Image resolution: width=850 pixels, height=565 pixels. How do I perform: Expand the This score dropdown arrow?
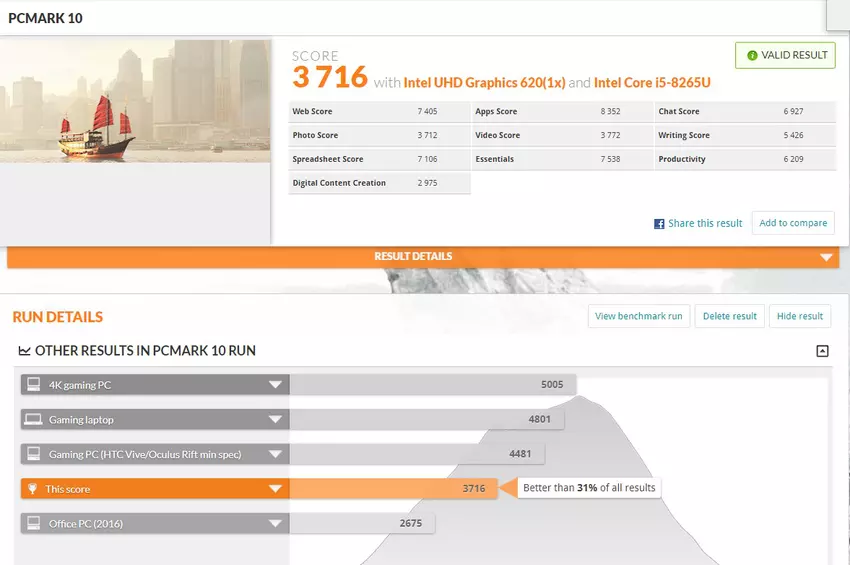point(274,489)
